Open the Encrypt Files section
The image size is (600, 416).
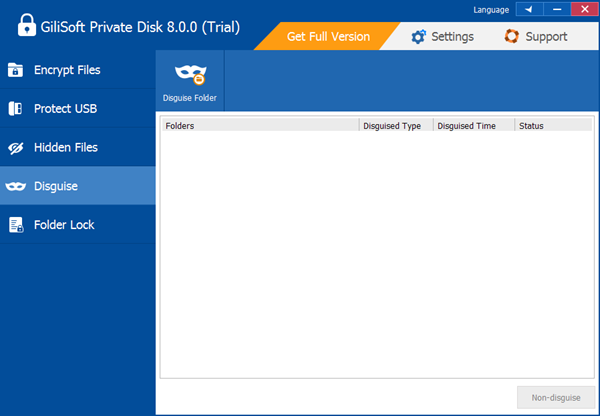78,70
